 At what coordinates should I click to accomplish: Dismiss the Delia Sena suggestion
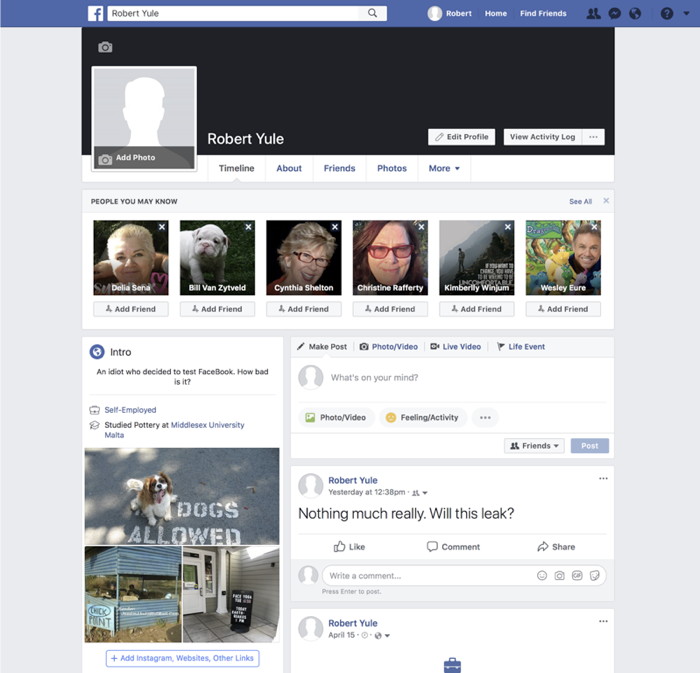click(162, 227)
